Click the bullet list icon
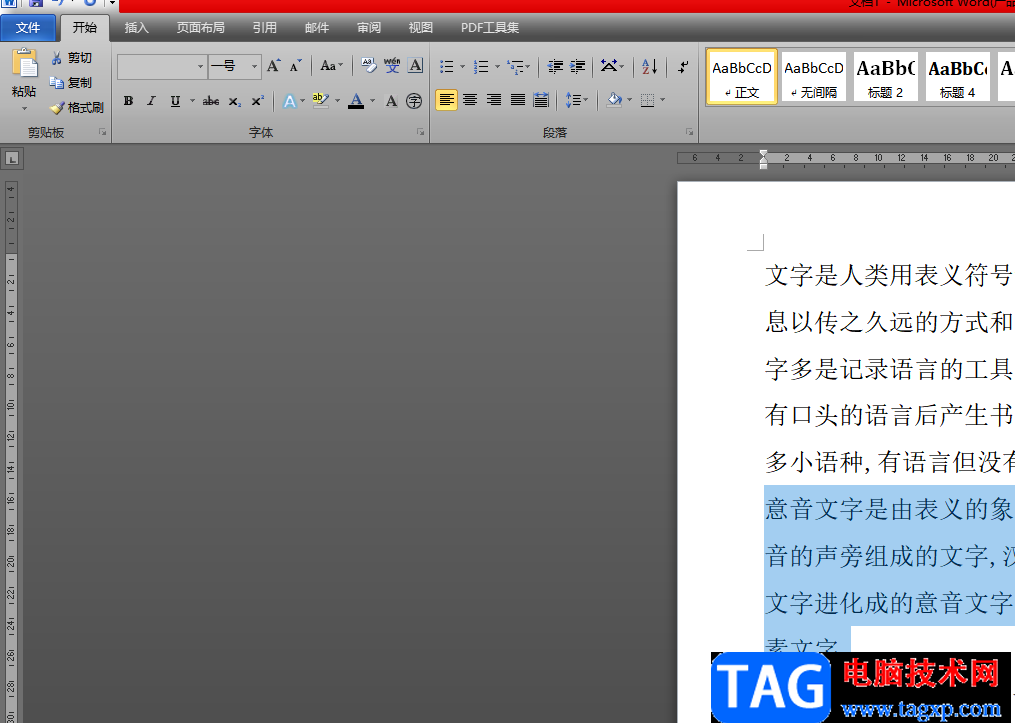This screenshot has height=723, width=1015. [x=447, y=67]
